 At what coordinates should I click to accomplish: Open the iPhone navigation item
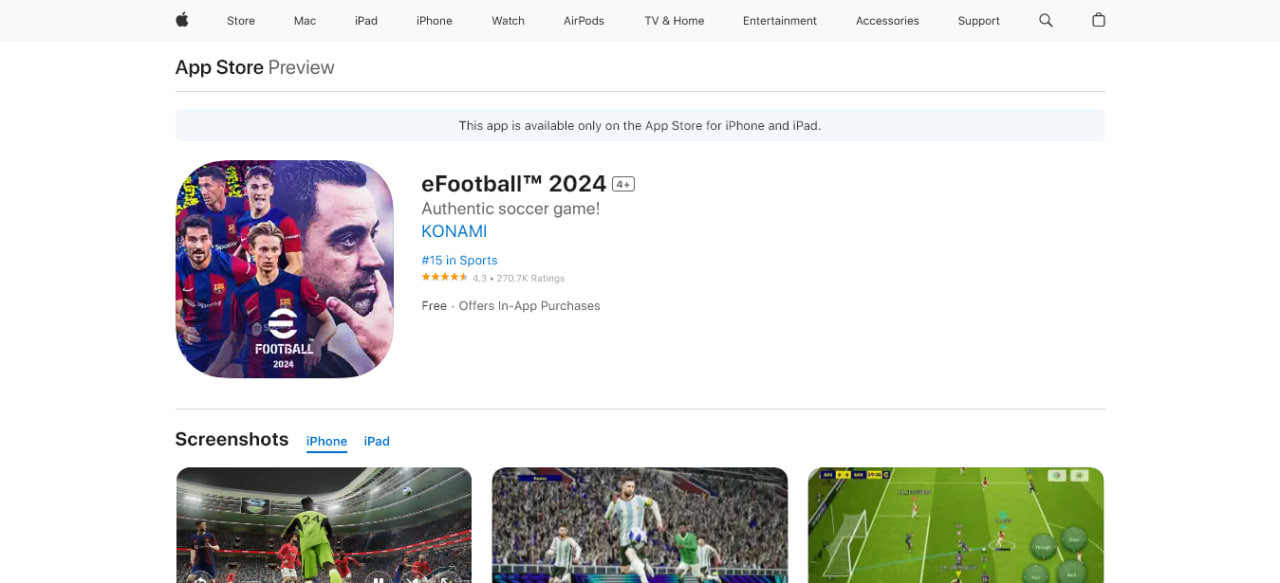coord(434,21)
